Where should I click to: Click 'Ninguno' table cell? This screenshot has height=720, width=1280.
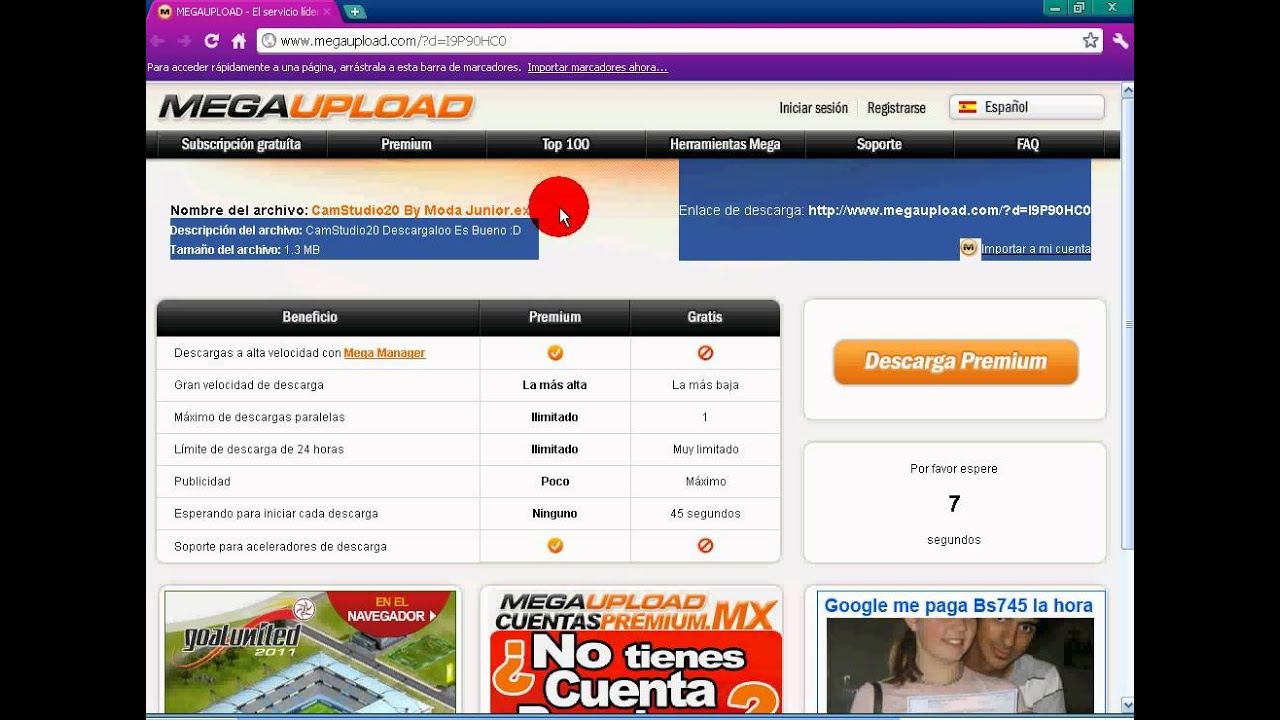555,514
